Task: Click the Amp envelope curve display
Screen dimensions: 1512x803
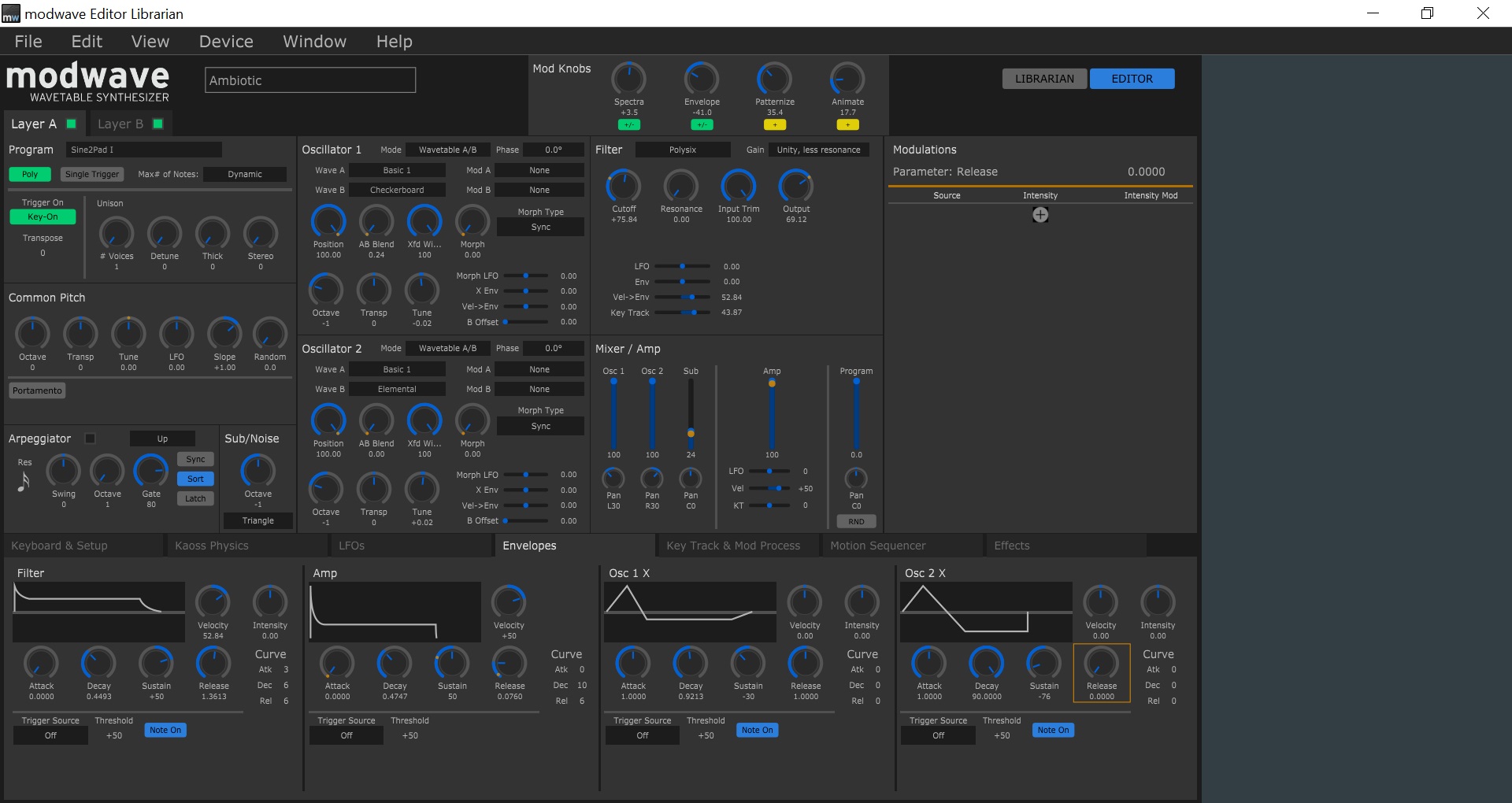Action: coord(394,612)
